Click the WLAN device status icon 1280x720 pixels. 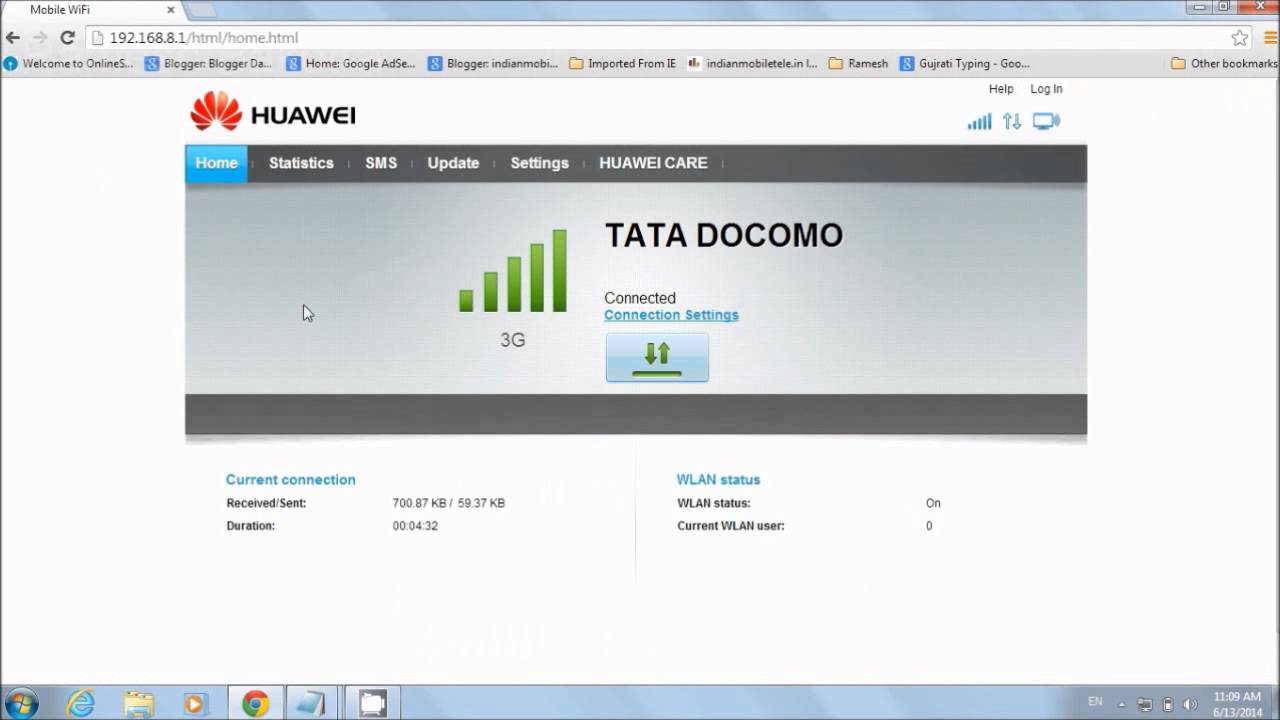1046,122
